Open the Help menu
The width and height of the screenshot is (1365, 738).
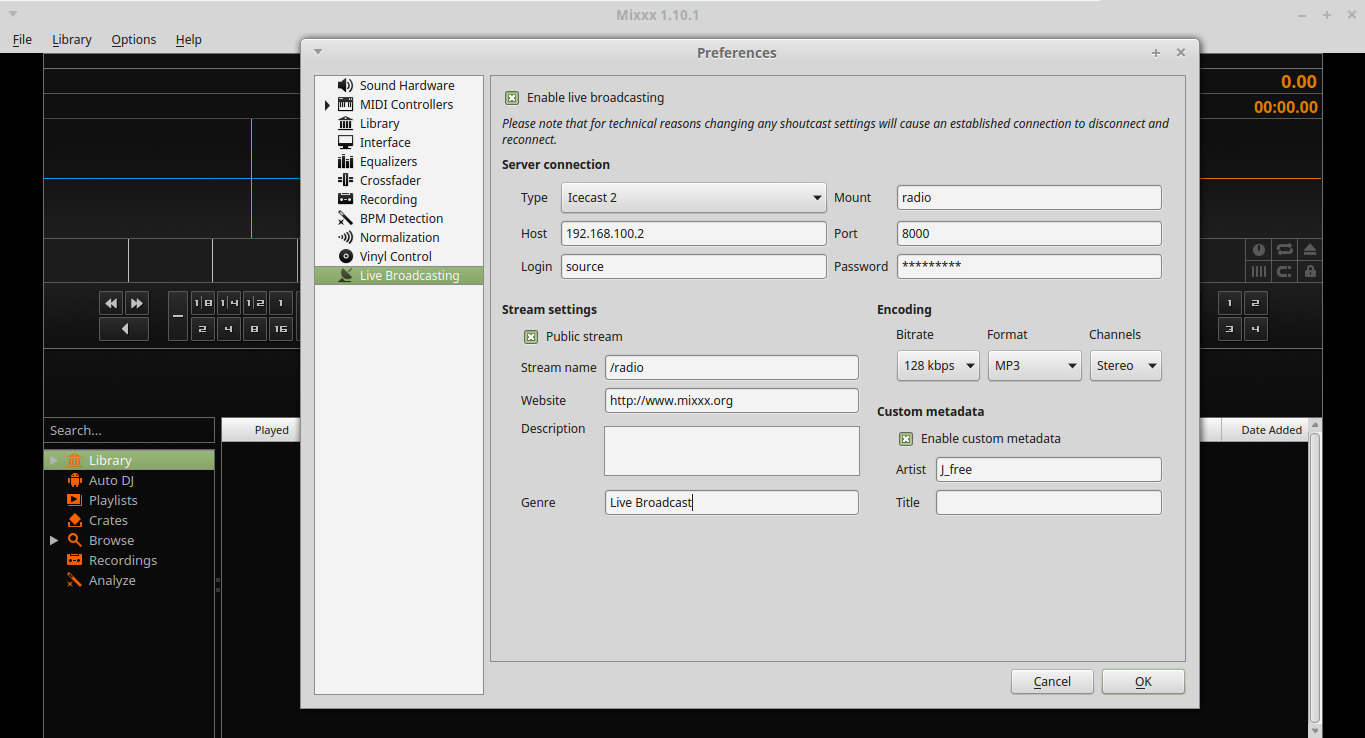[x=188, y=40]
